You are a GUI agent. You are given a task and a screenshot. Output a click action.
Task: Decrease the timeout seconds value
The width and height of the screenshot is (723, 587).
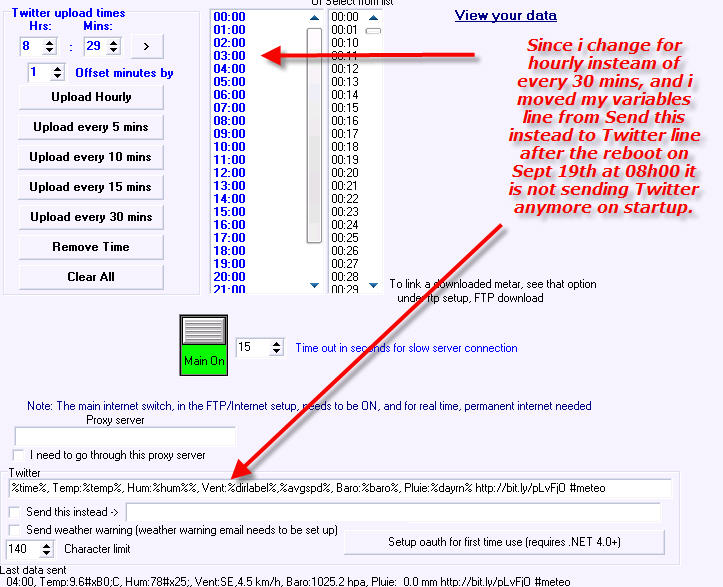pos(276,351)
